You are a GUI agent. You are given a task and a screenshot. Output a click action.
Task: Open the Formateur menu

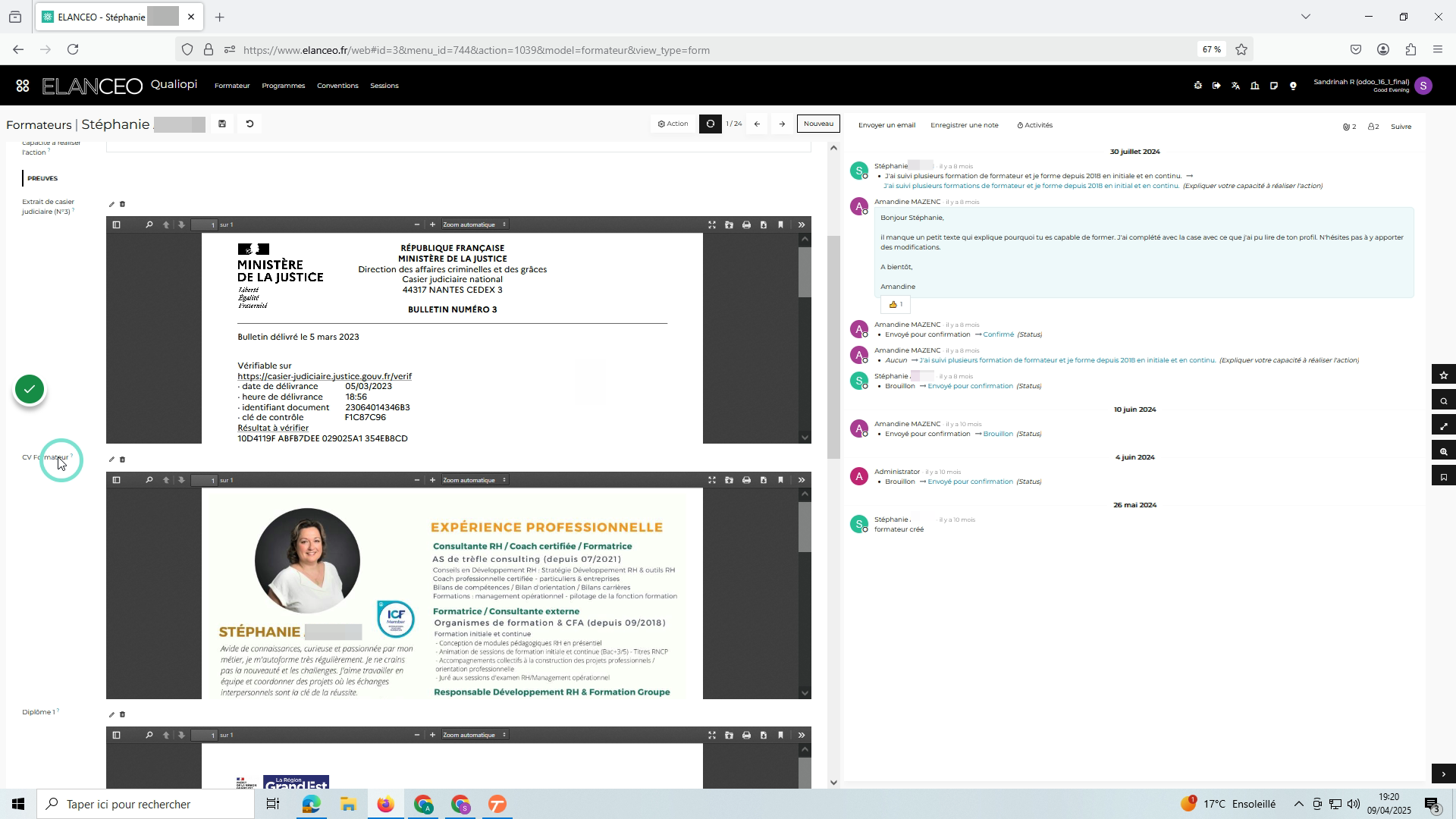tap(232, 86)
